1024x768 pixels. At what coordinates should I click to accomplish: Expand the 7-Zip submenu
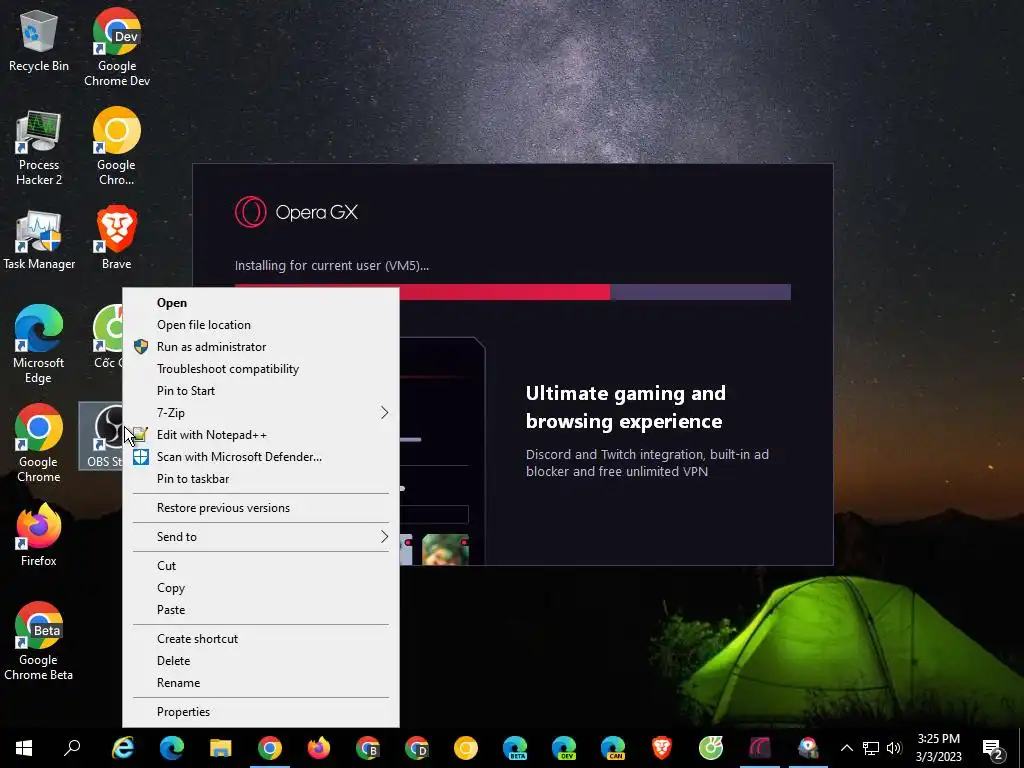[x=261, y=413]
